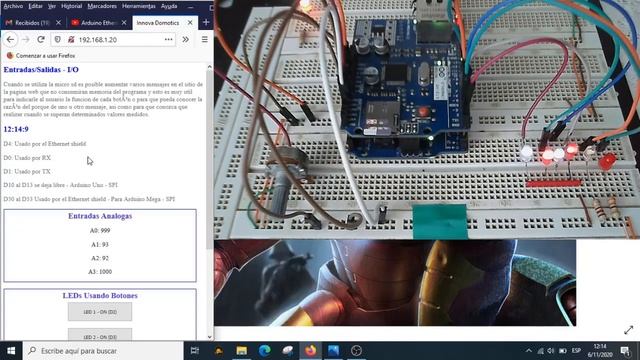Click the A3: 1000 analog reading
The height and width of the screenshot is (360, 640).
pos(100,271)
